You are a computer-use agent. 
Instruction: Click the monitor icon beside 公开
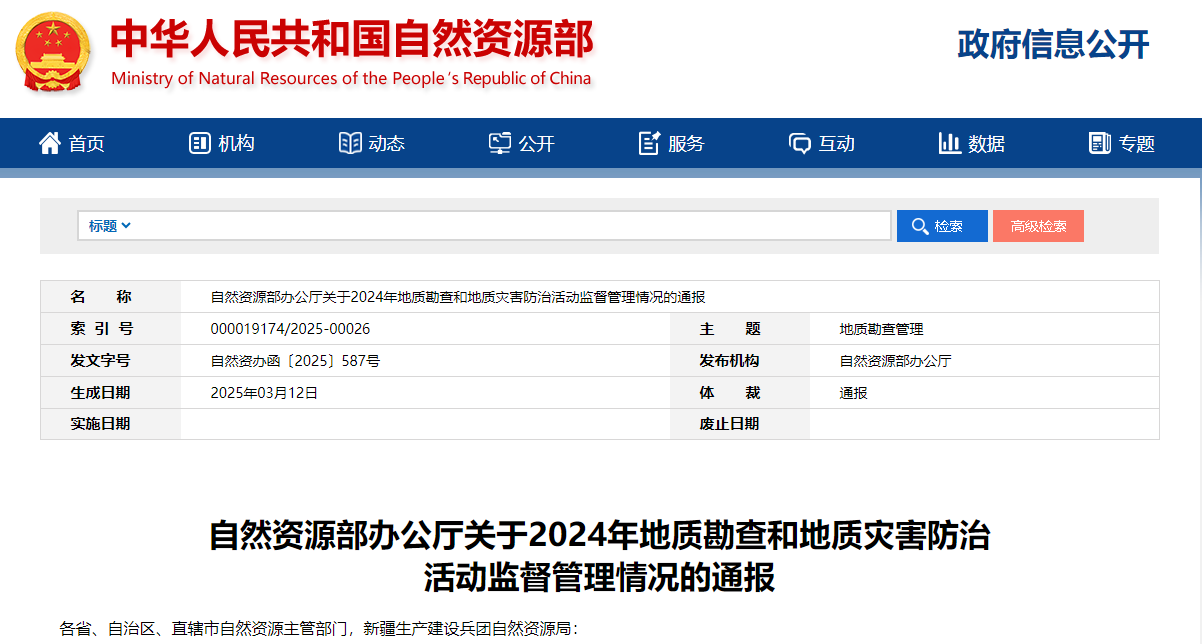pos(500,143)
